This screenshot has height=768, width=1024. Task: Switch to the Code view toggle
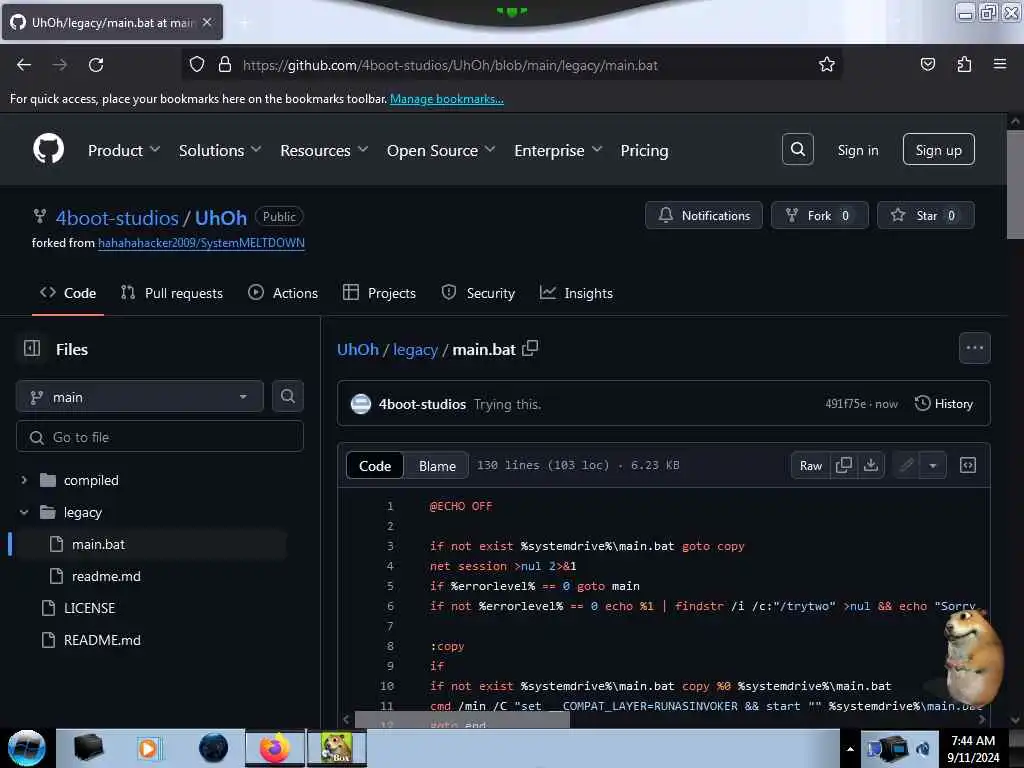click(x=375, y=466)
